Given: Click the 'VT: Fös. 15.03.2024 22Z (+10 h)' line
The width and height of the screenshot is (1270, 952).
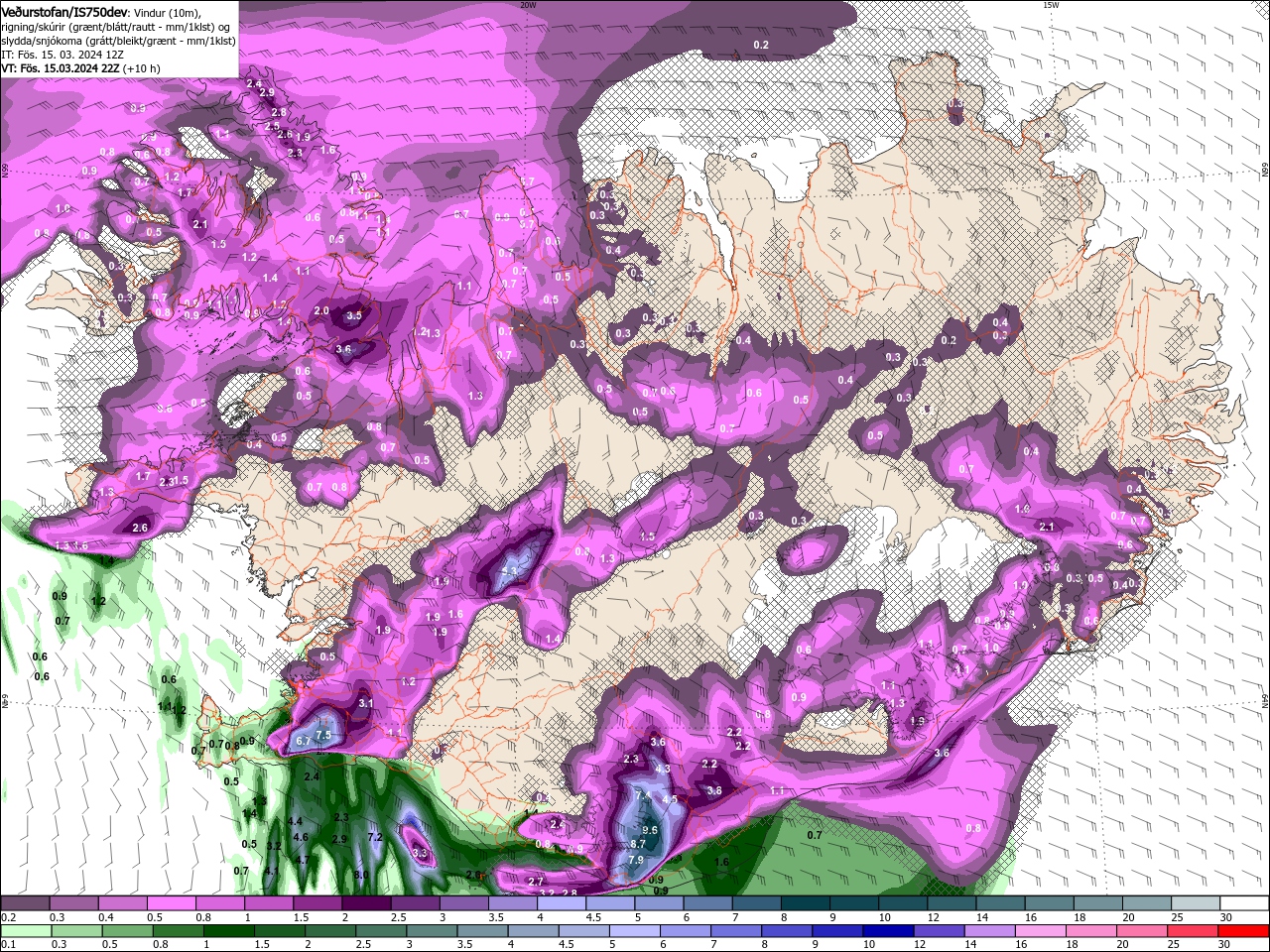Looking at the screenshot, I should click(81, 68).
